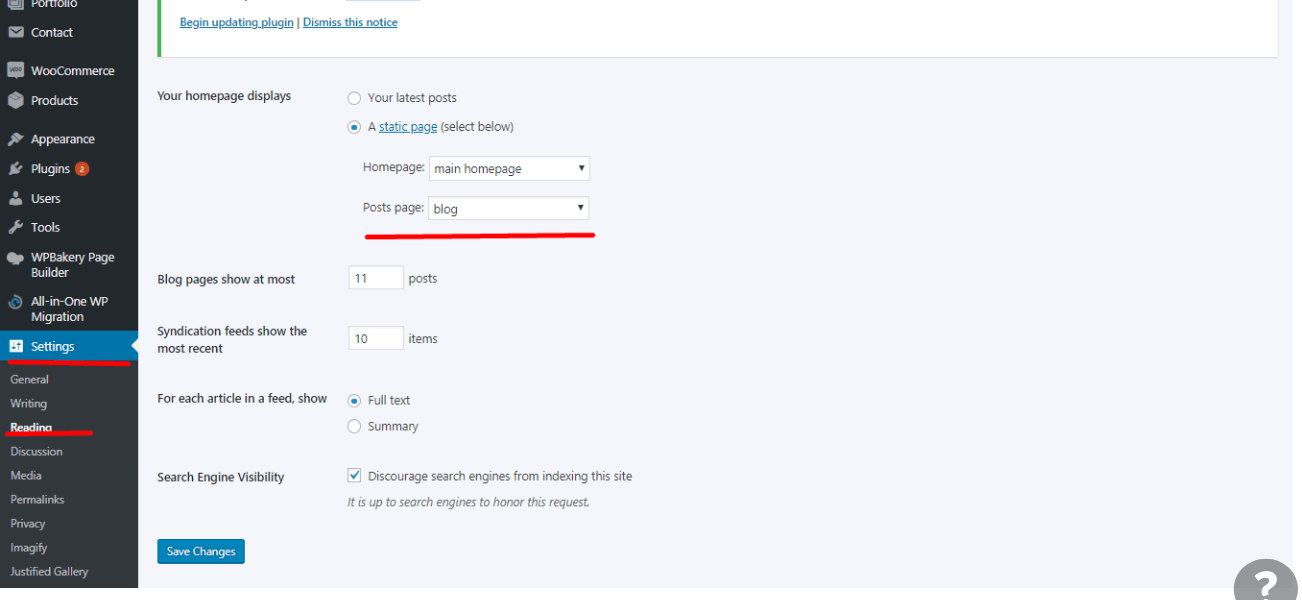Go to Discussion settings submenu

[x=37, y=452]
